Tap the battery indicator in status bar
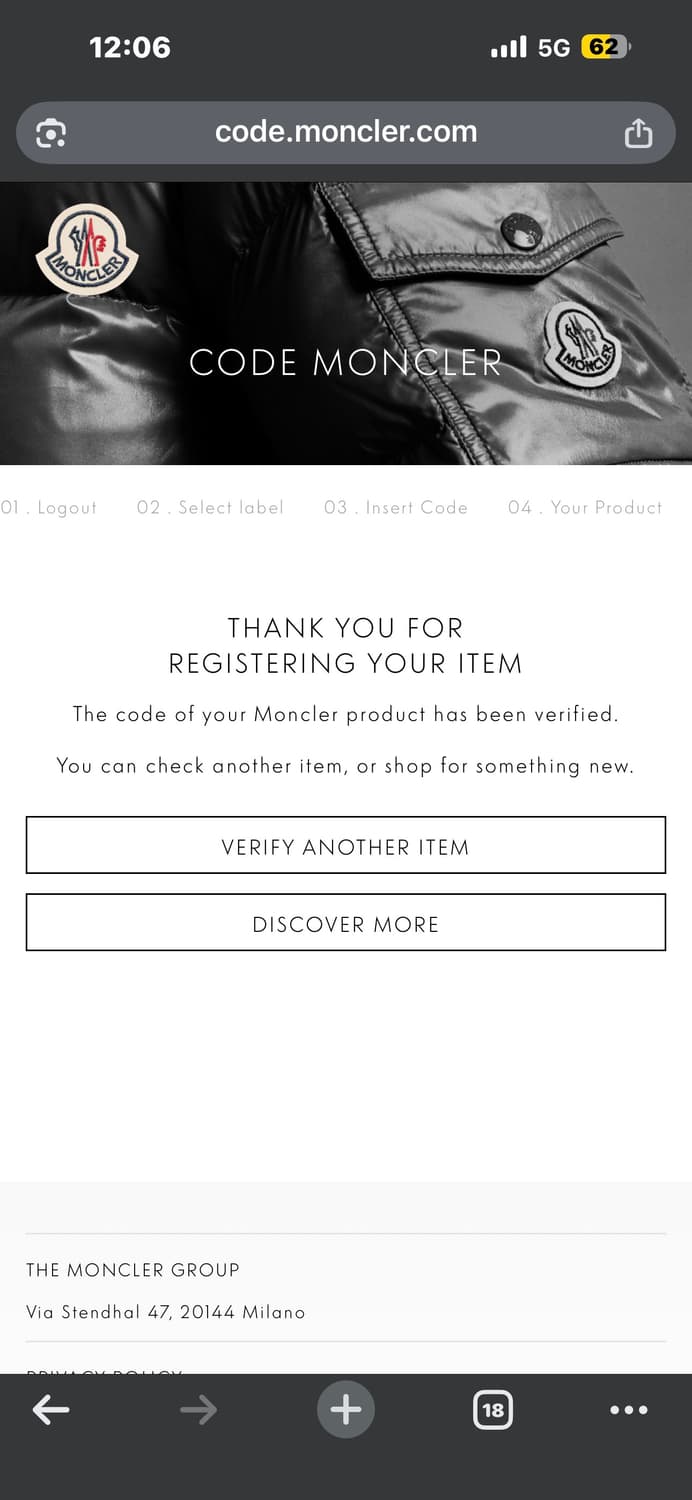 (605, 47)
